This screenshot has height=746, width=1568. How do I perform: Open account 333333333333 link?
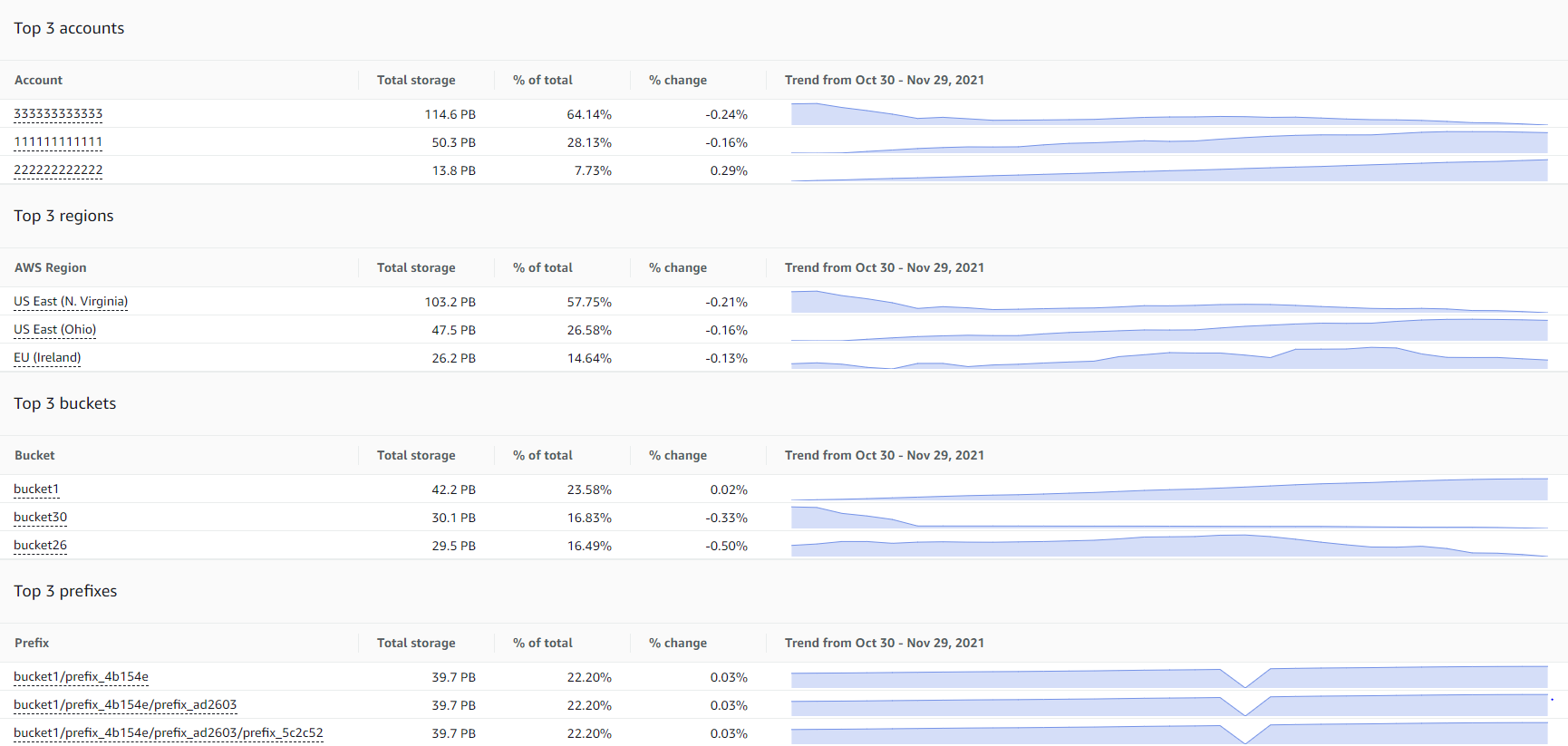pyautogui.click(x=58, y=114)
